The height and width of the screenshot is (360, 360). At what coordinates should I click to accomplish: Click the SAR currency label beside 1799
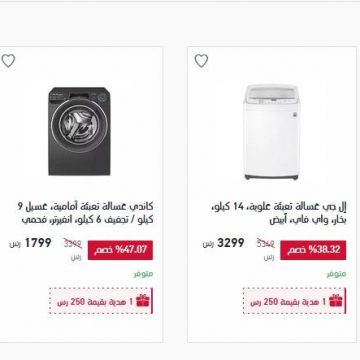(15, 244)
